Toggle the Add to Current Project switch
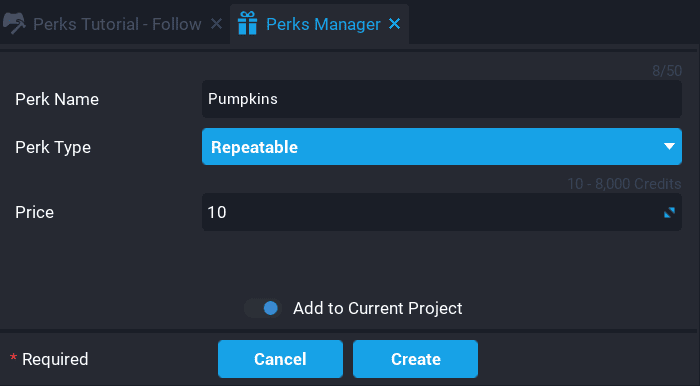Viewport: 700px width, 386px height. (x=263, y=308)
